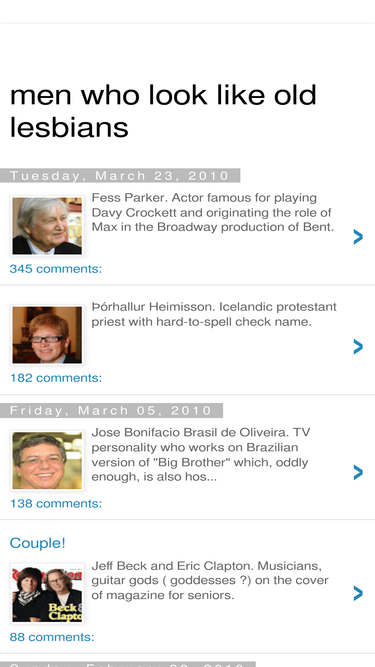
Task: Open the 345 comments link
Action: [x=56, y=269]
